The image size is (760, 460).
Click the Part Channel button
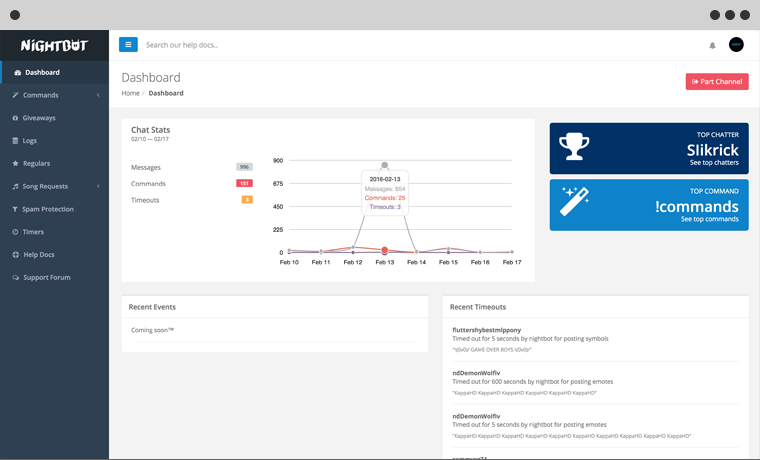[x=717, y=81]
